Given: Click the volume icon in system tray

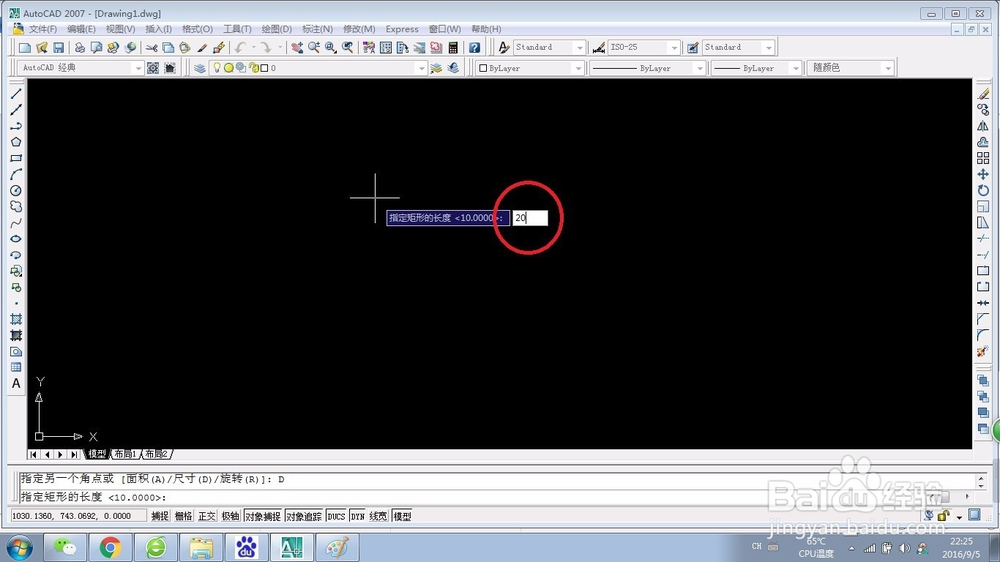Looking at the screenshot, I should (x=904, y=548).
